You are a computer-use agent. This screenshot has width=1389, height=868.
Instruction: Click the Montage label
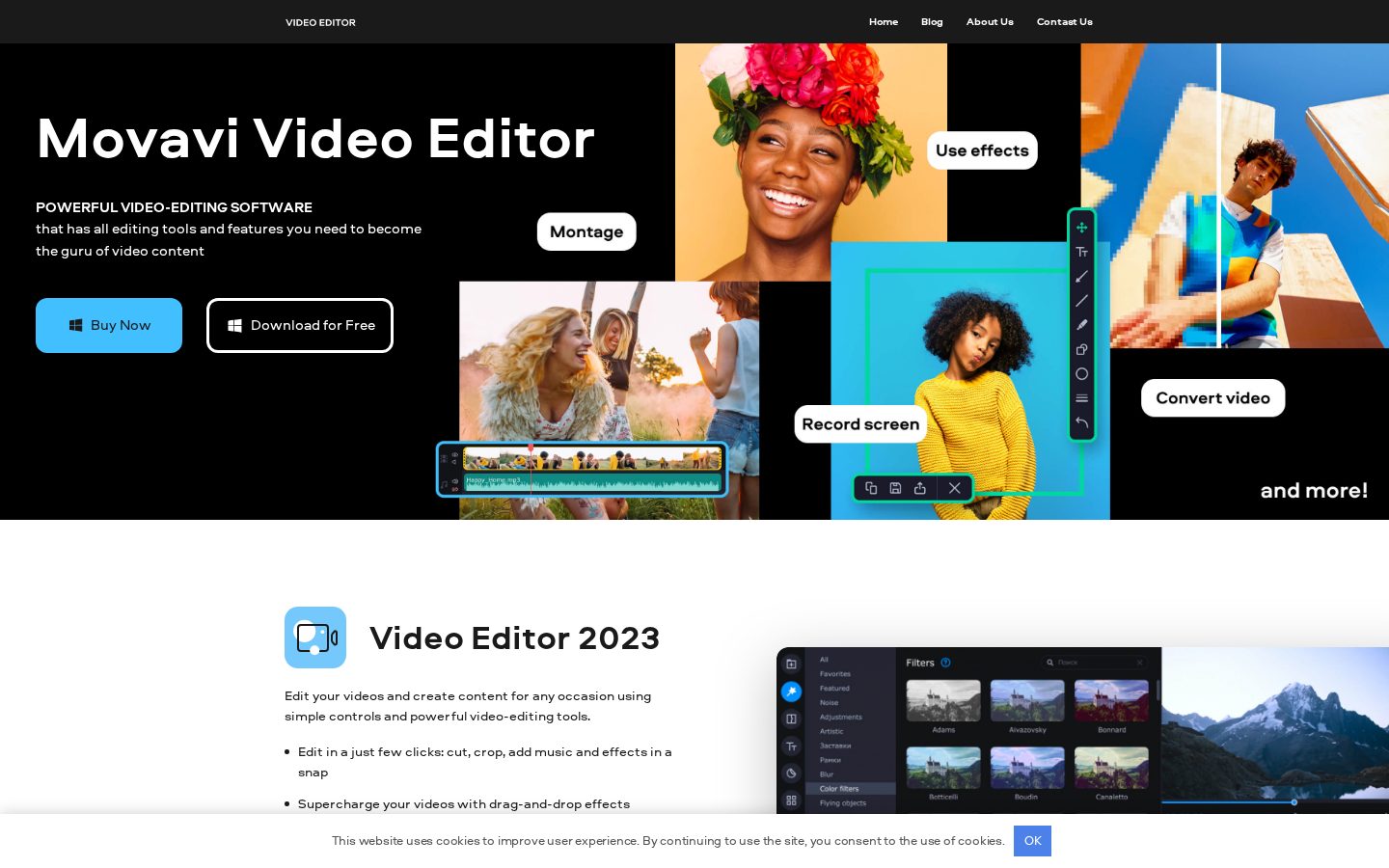coord(586,231)
